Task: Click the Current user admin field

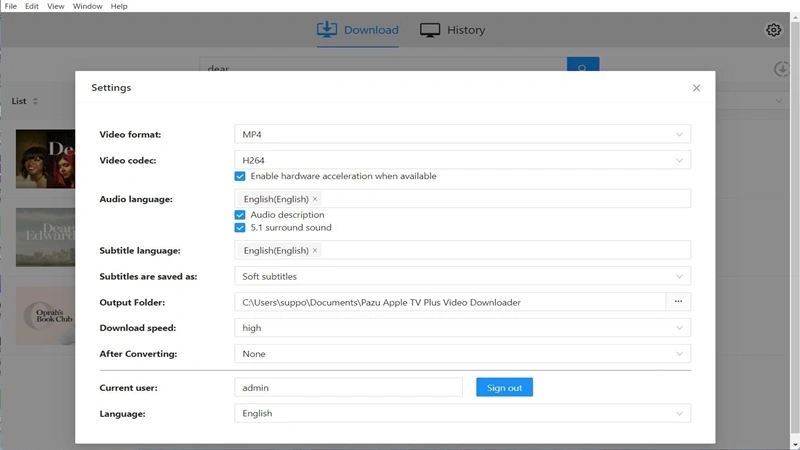Action: [x=348, y=387]
